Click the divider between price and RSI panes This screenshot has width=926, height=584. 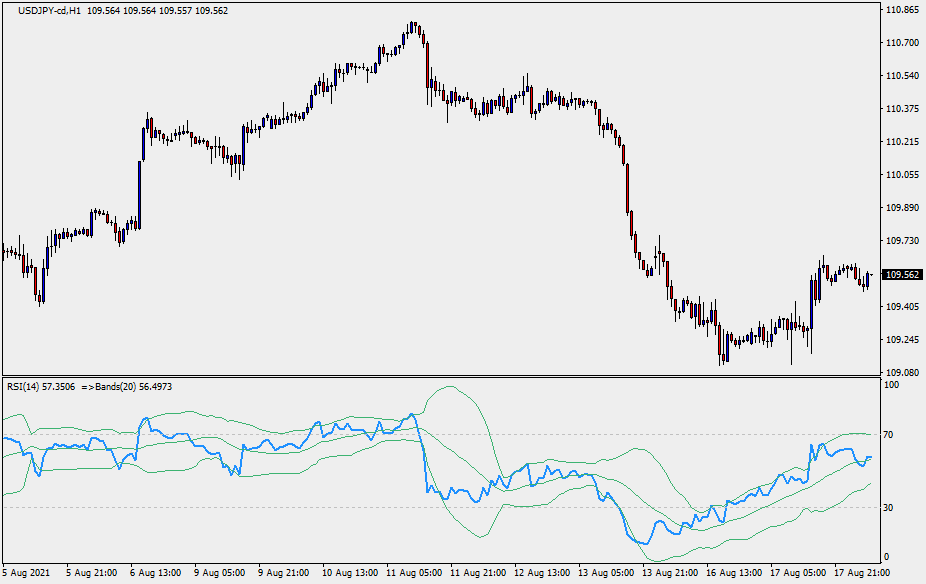[x=440, y=376]
